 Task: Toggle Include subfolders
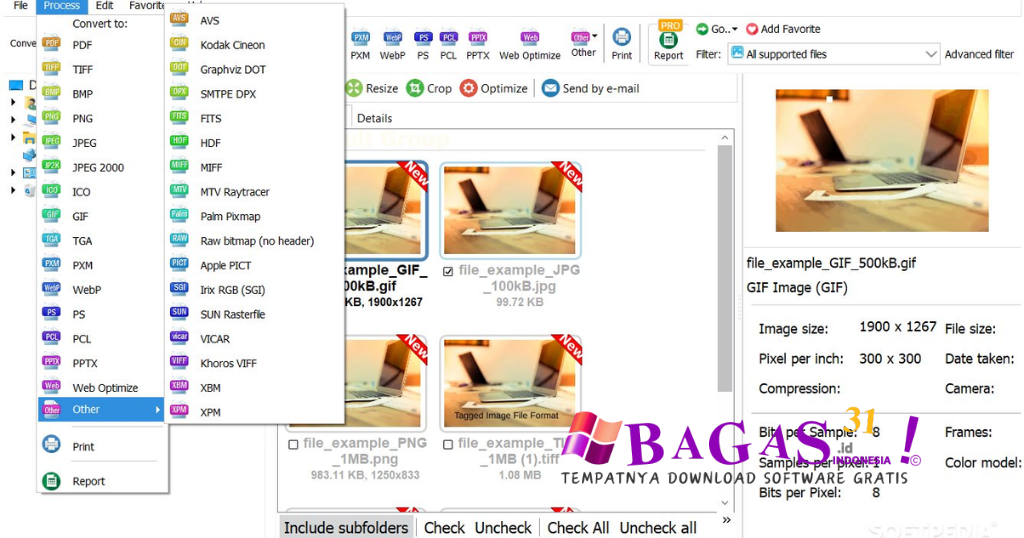point(346,528)
